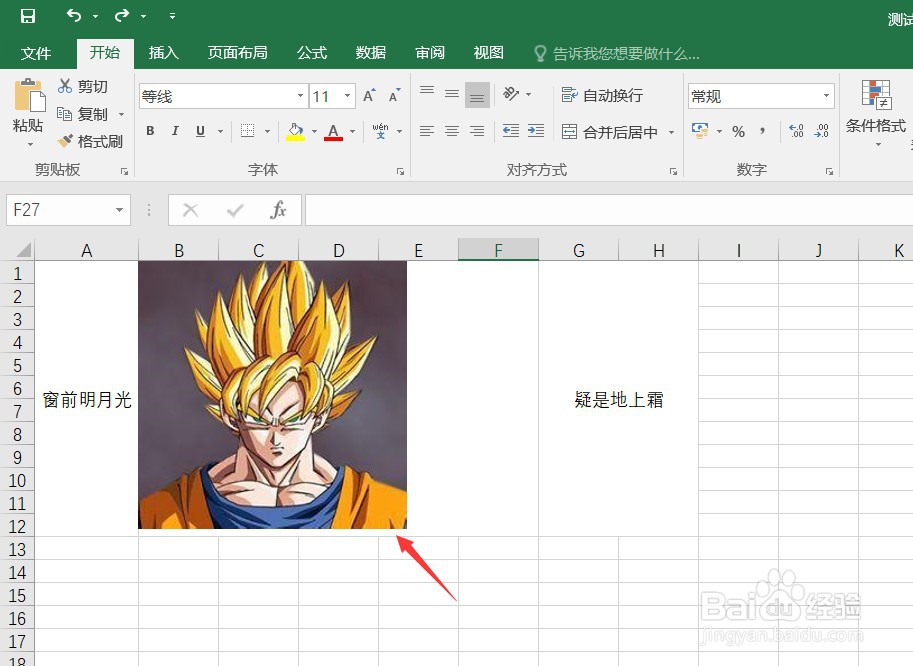Apply yellow fill color bucket
Viewport: 913px width, 666px height.
click(295, 132)
